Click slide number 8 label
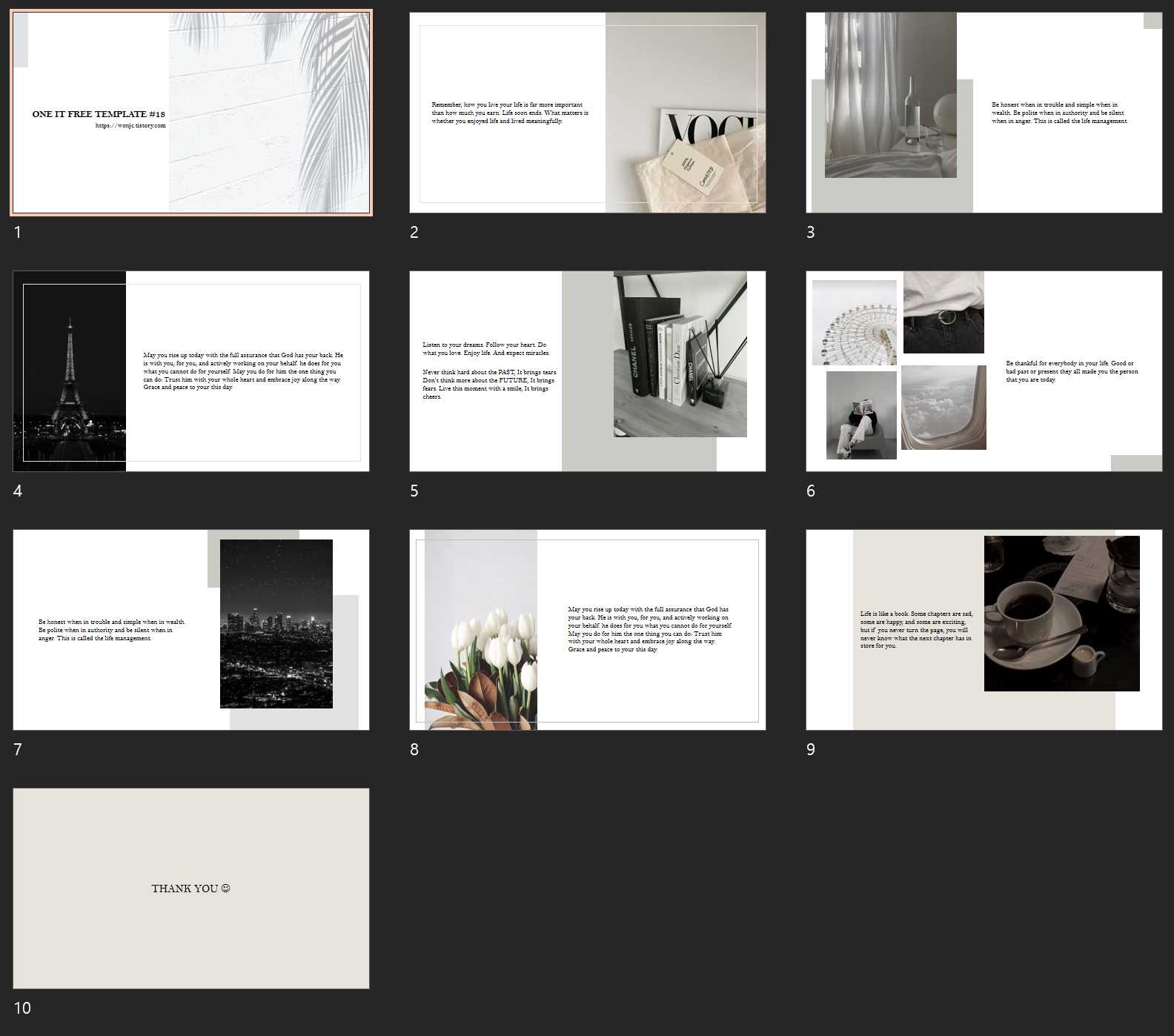Image resolution: width=1174 pixels, height=1036 pixels. pyautogui.click(x=414, y=749)
